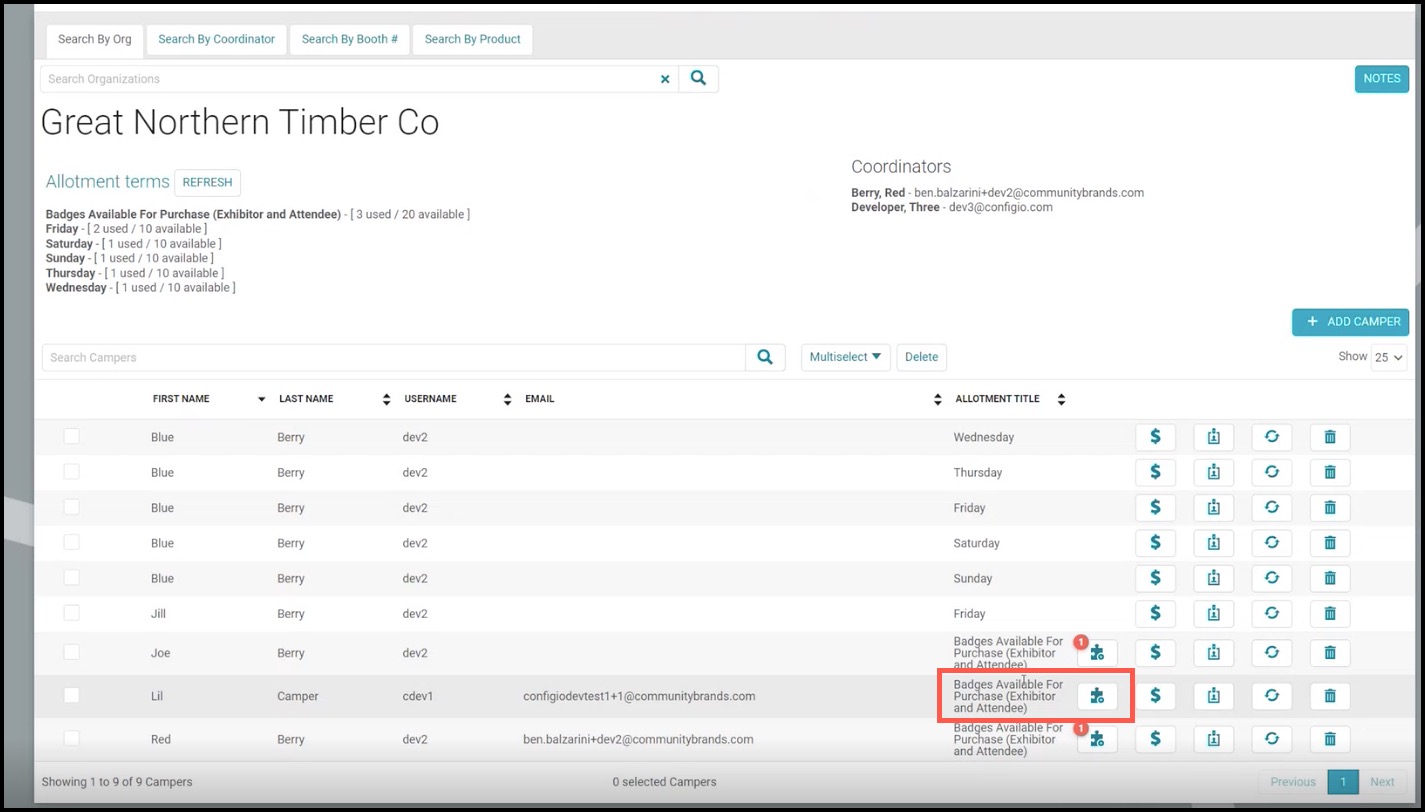Click the camper search magnifier button
This screenshot has width=1425, height=812.
765,357
